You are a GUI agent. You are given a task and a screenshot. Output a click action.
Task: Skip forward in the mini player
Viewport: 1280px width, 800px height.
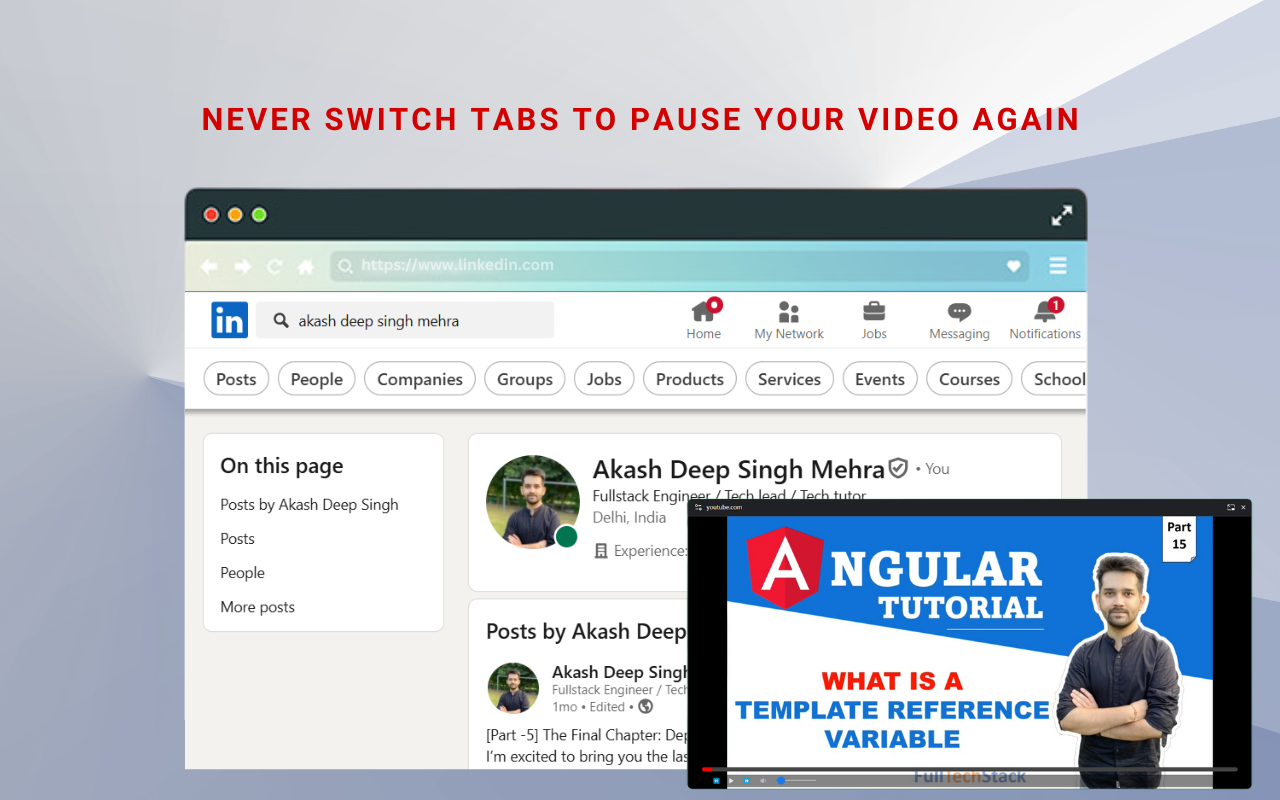[746, 781]
